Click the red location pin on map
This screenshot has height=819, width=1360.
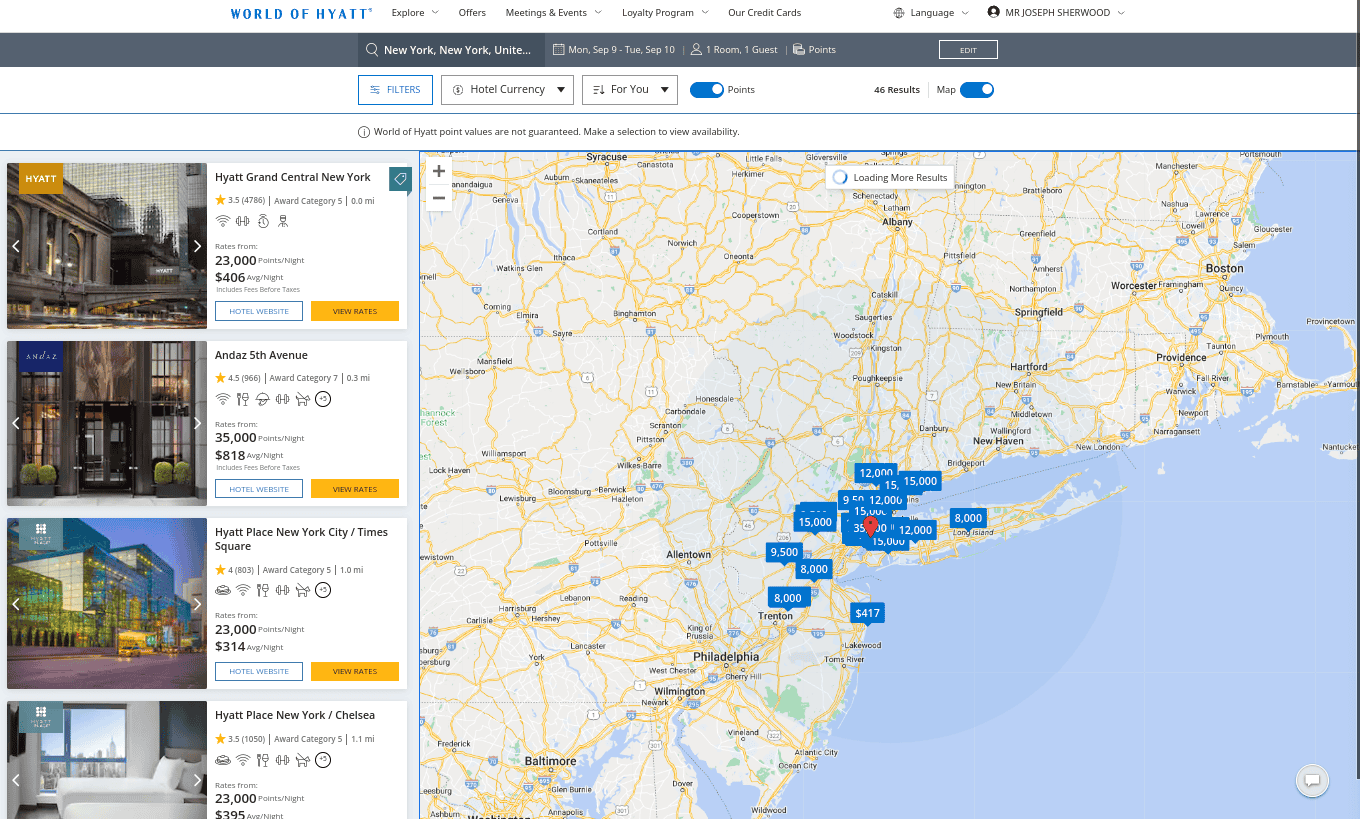click(x=870, y=526)
